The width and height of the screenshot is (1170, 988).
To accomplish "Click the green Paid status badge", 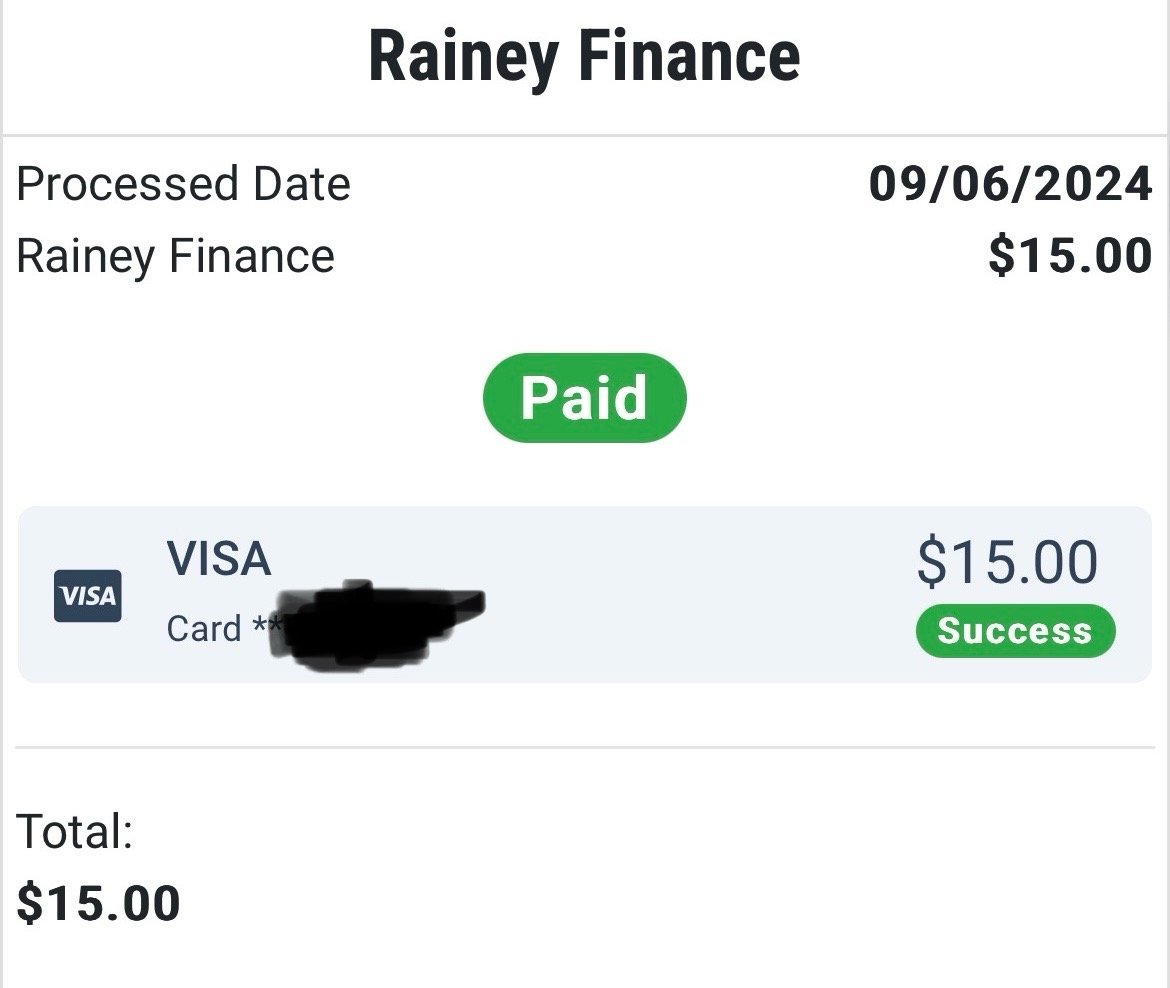I will tap(584, 398).
